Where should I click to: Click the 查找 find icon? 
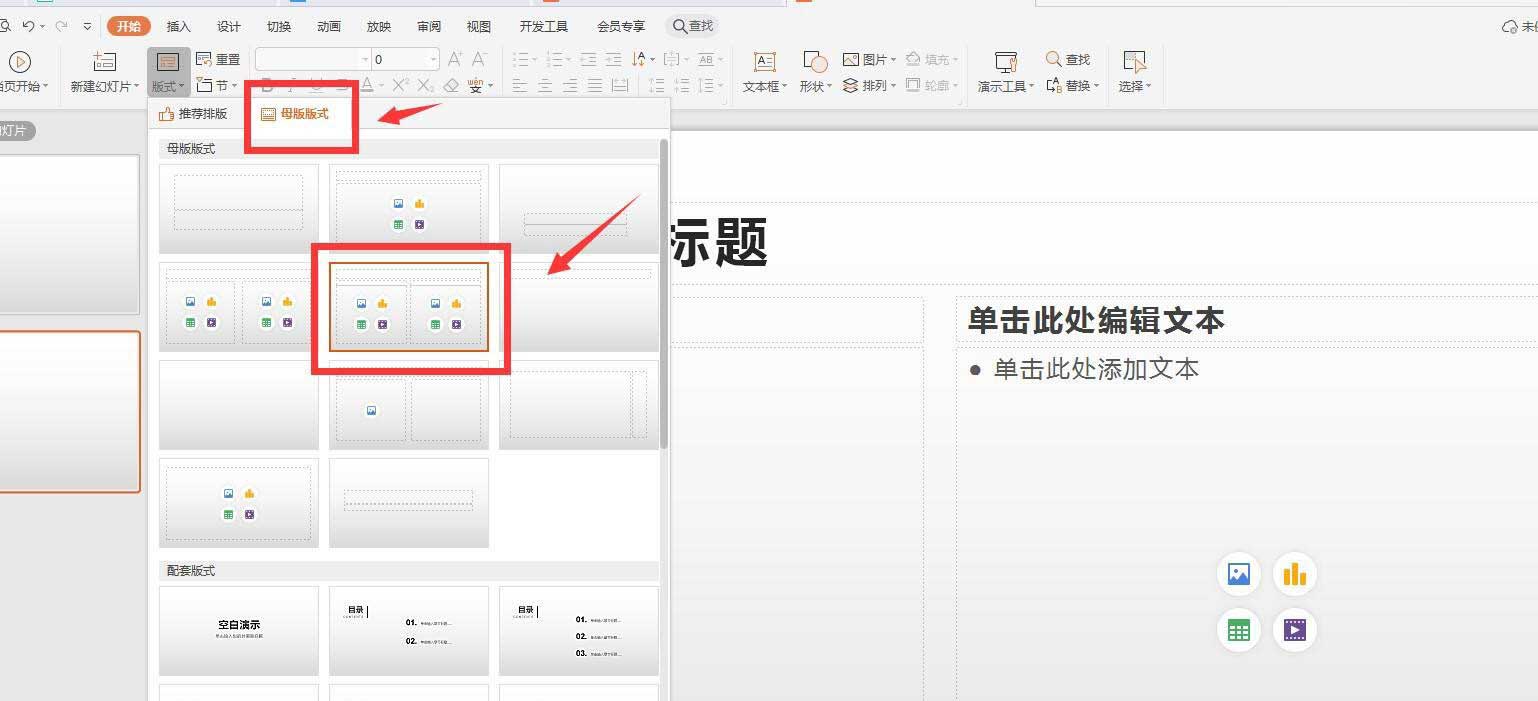(x=1071, y=58)
